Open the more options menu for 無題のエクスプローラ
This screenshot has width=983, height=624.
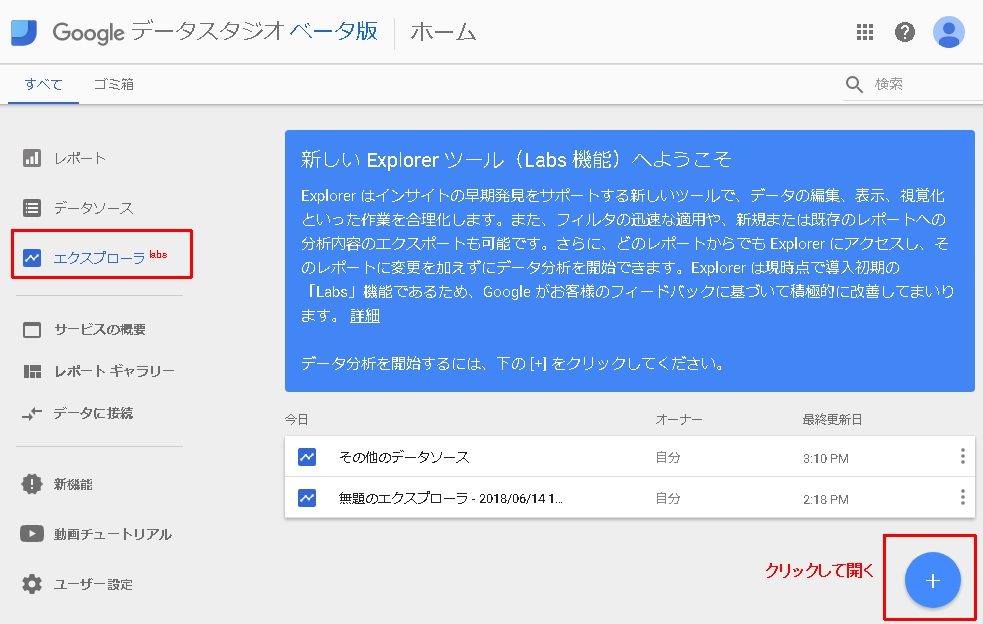tap(962, 498)
